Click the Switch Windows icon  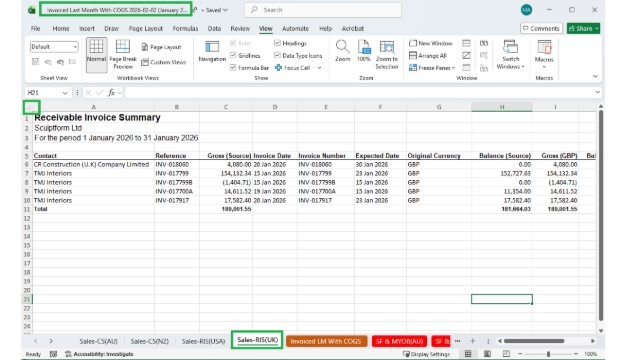(510, 47)
